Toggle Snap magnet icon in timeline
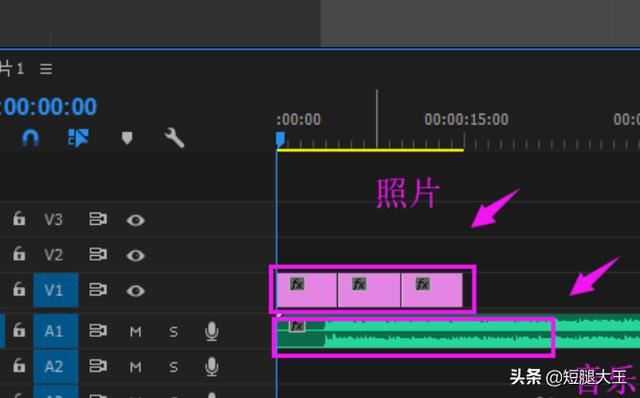Viewport: 640px width, 398px height. tap(30, 138)
